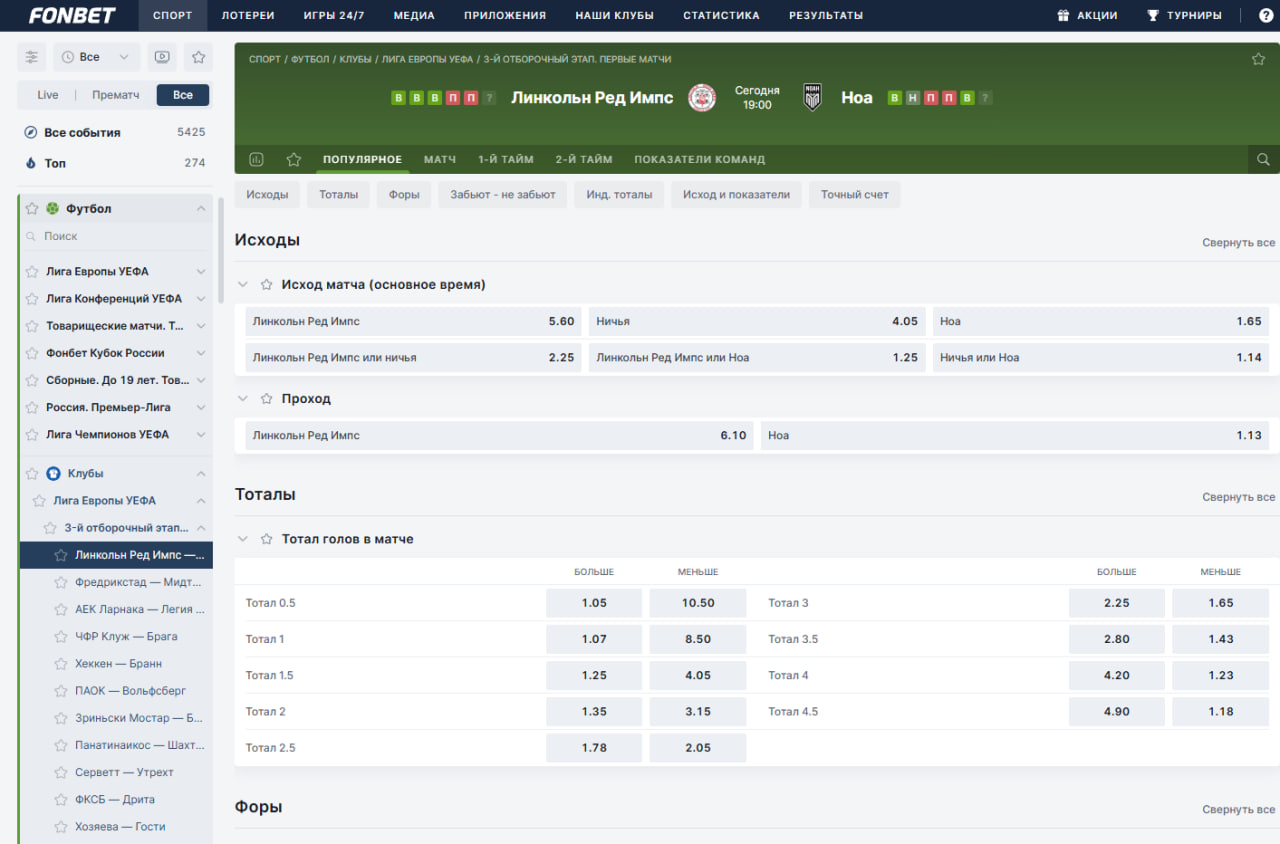The height and width of the screenshot is (844, 1280).
Task: Open match statistics chart icon
Action: (x=256, y=159)
